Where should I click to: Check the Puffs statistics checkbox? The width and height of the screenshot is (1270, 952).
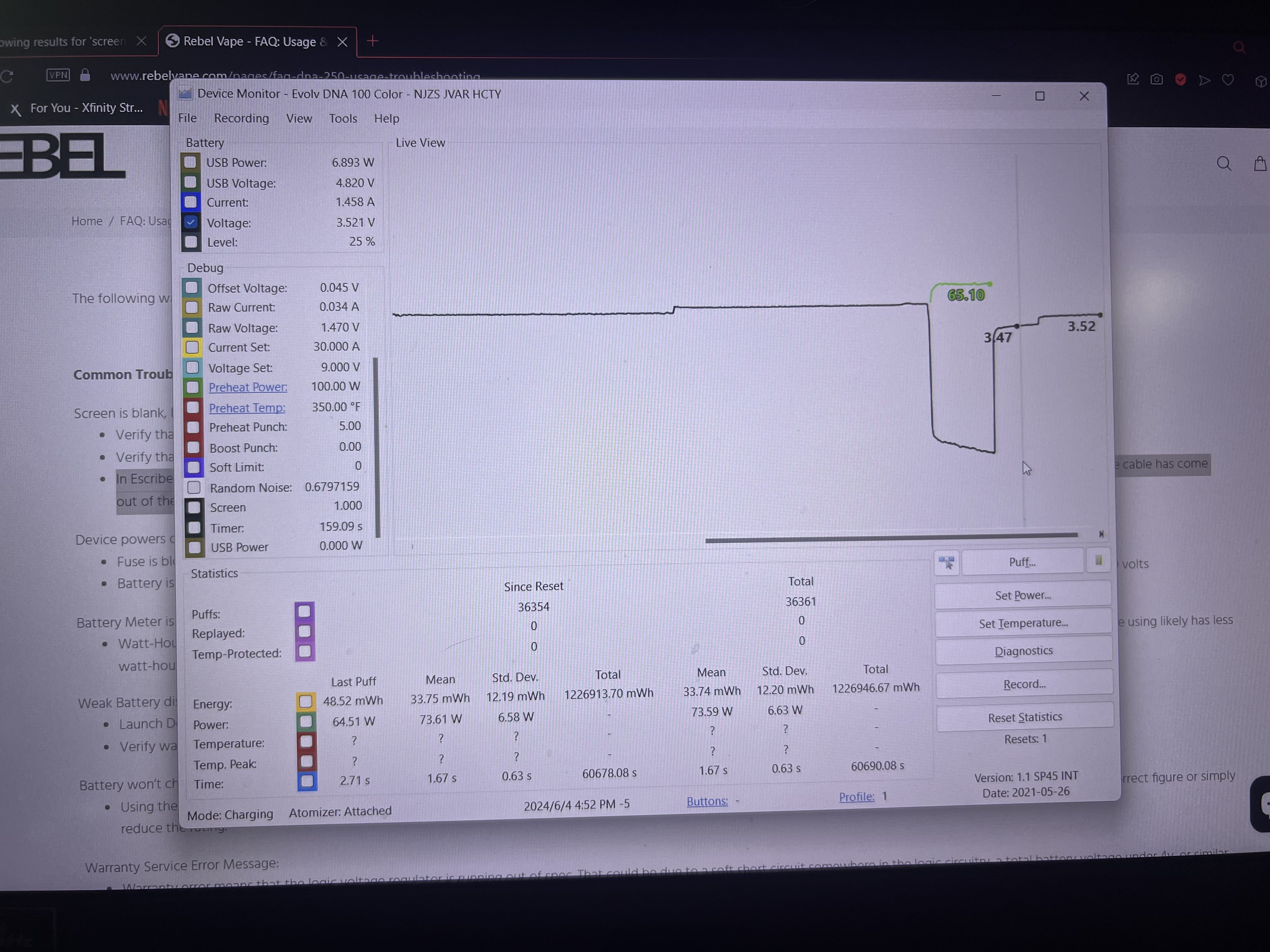304,611
